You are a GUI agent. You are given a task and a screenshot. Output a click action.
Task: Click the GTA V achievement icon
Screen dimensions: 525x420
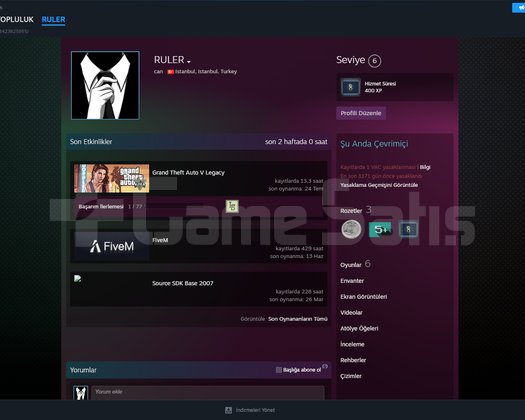(232, 206)
